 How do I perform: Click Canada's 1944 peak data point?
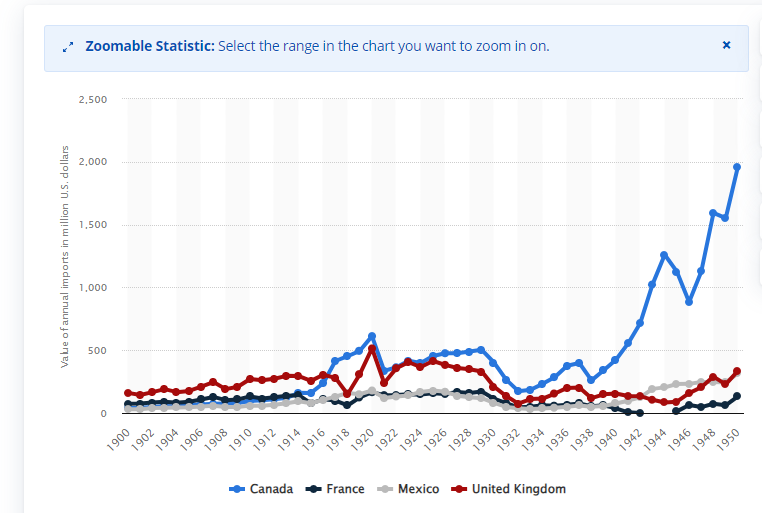click(x=663, y=255)
